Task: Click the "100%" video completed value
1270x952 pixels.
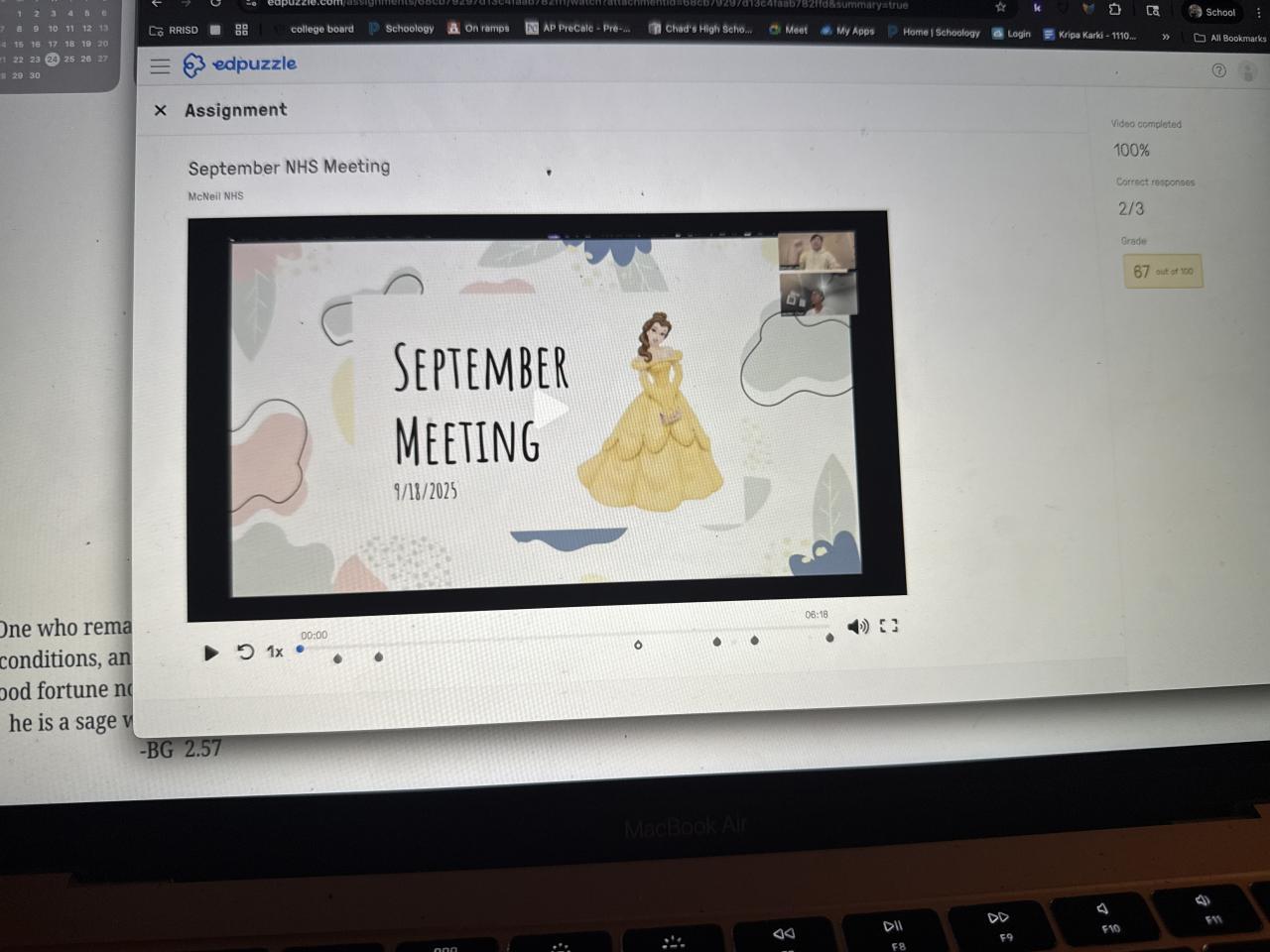Action: [1131, 150]
